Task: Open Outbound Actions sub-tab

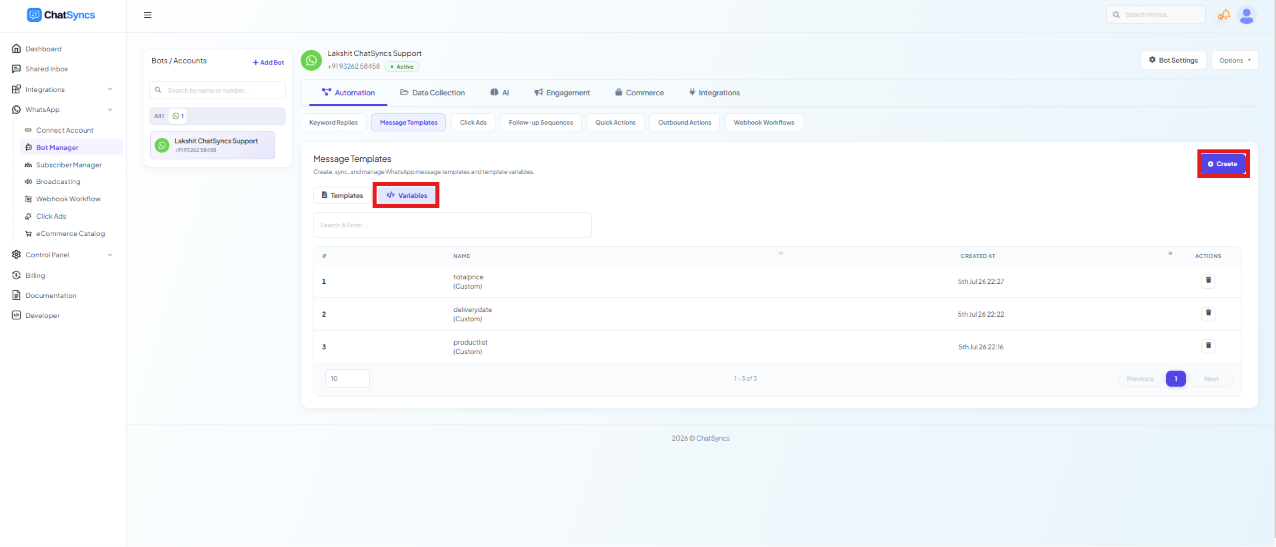Action: [685, 122]
